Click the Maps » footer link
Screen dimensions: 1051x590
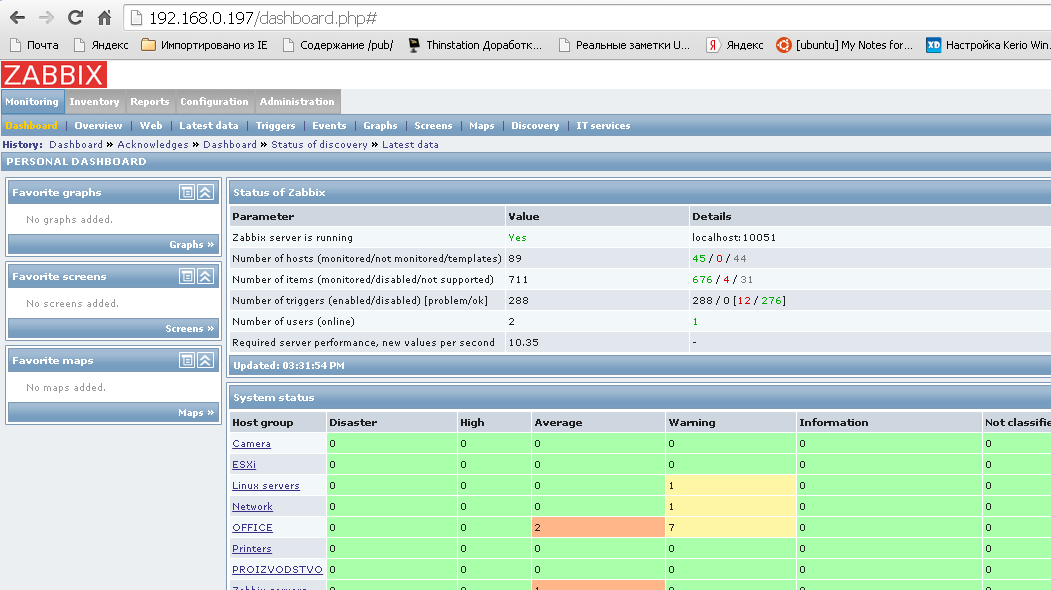pyautogui.click(x=196, y=412)
